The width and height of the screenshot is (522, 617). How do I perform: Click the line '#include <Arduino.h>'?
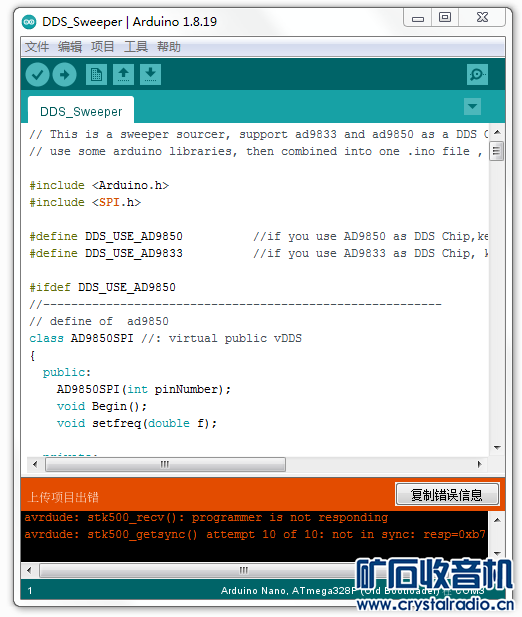99,185
